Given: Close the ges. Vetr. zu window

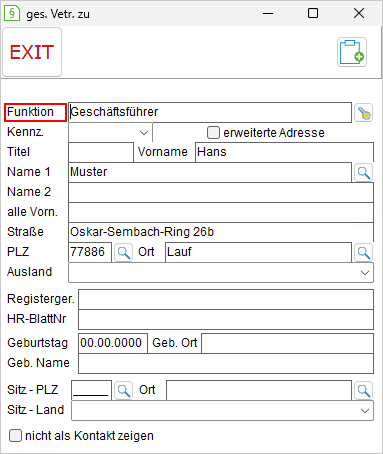Looking at the screenshot, I should [359, 14].
